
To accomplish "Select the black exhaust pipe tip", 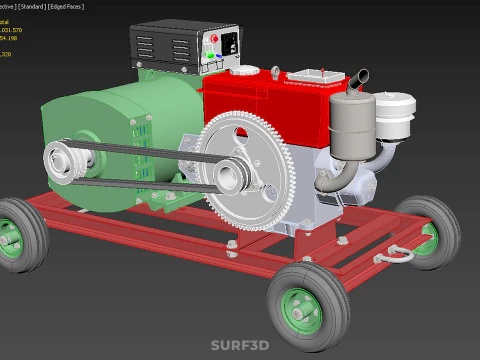I will pos(359,80).
